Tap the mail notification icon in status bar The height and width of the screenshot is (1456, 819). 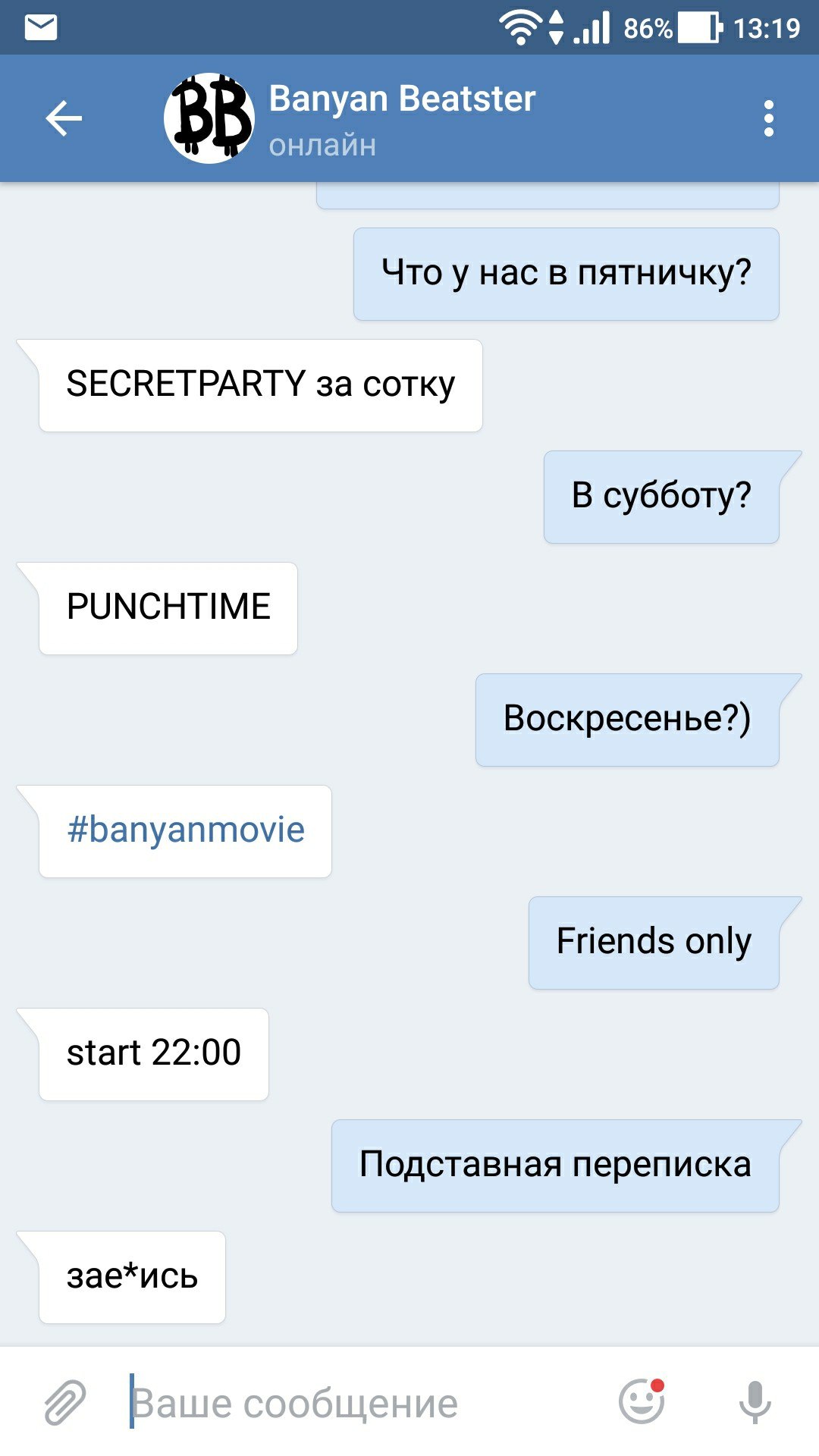click(x=41, y=28)
